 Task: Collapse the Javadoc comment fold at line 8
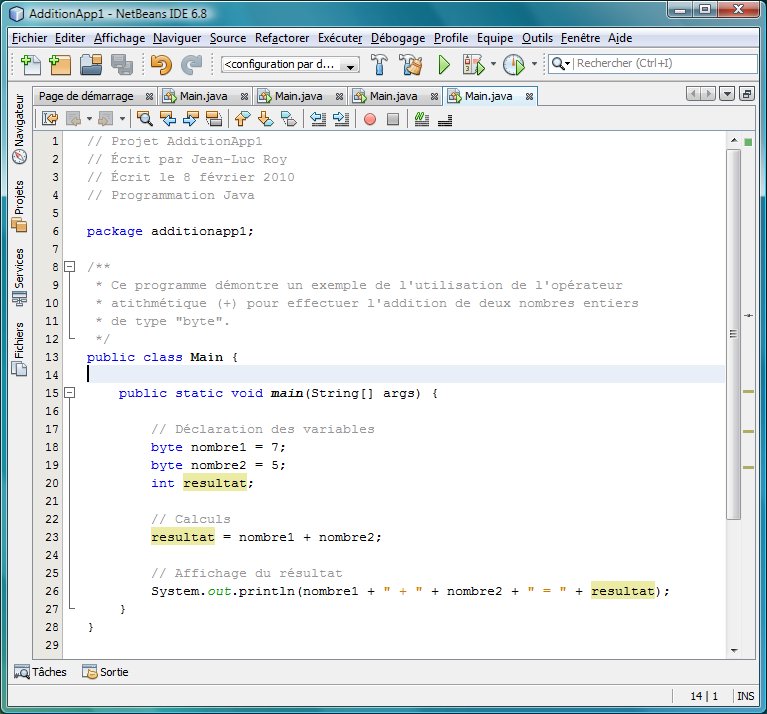click(x=70, y=267)
